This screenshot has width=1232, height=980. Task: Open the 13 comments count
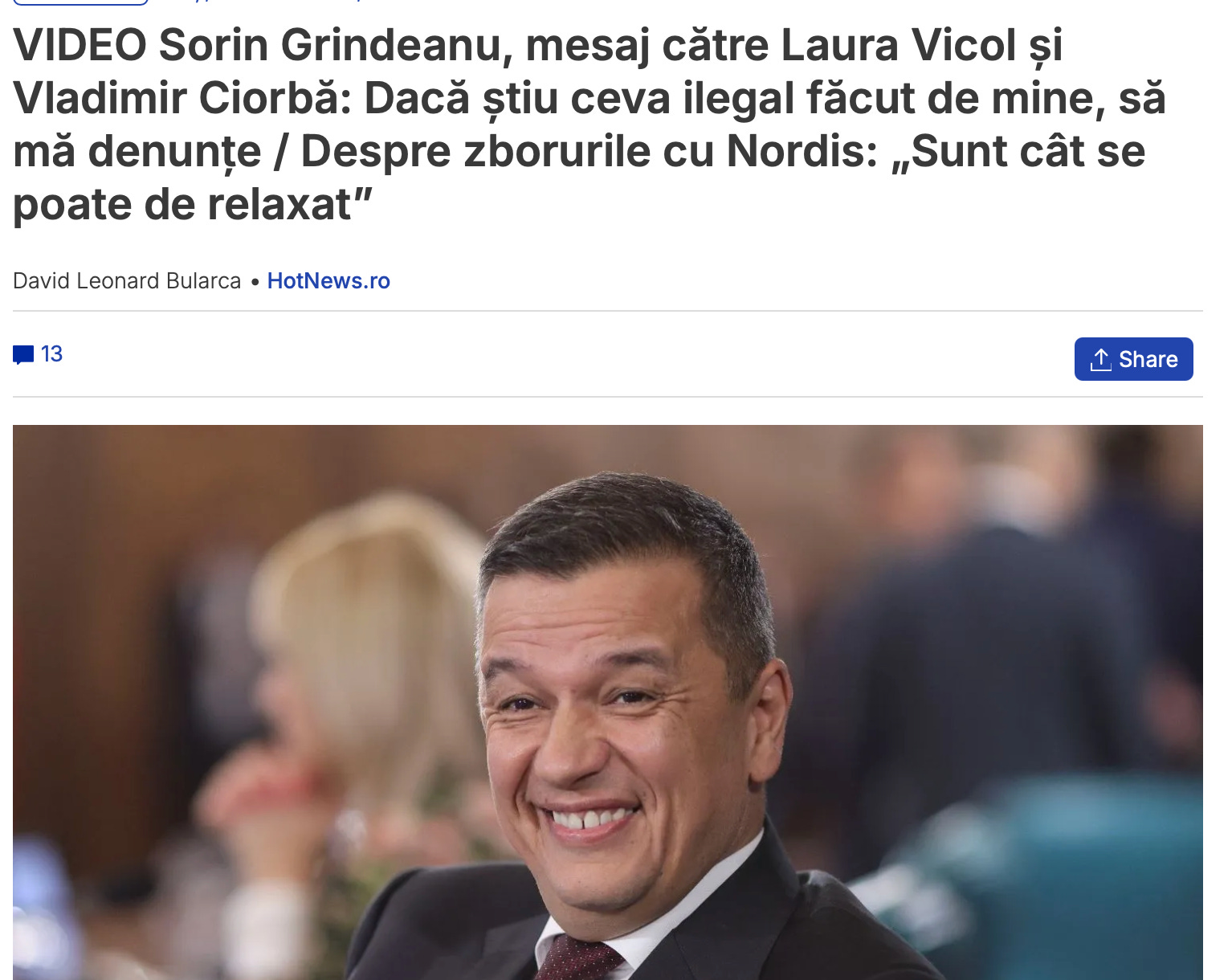51,354
